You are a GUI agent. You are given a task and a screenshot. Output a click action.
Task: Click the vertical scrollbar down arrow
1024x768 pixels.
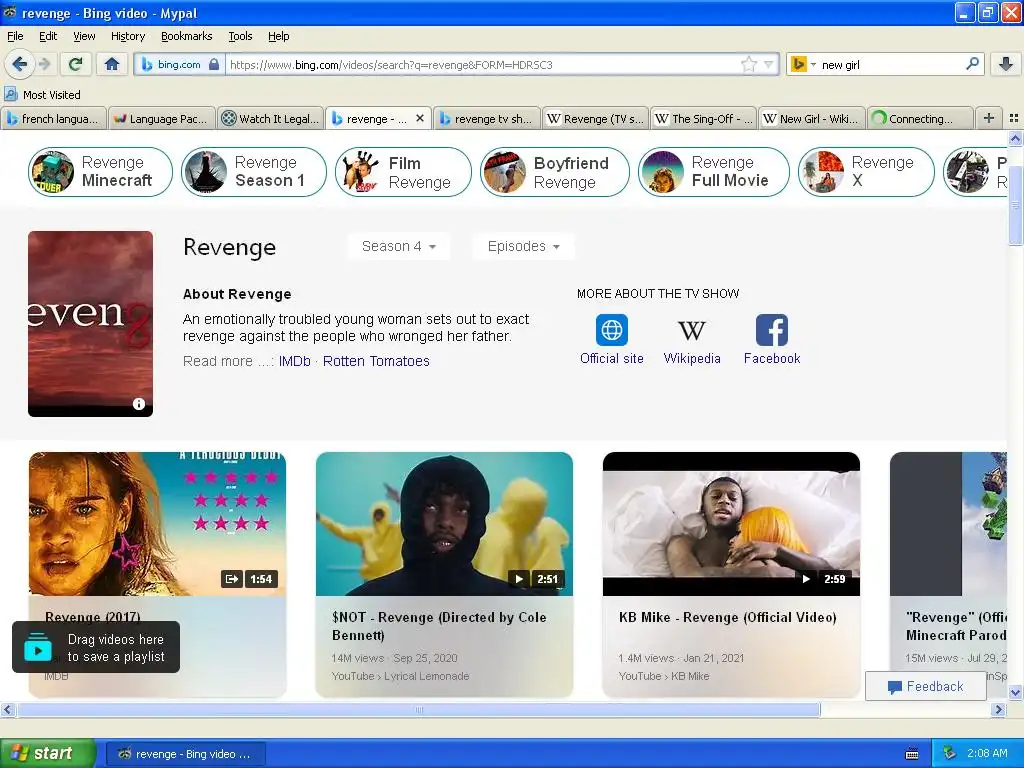[x=1015, y=692]
